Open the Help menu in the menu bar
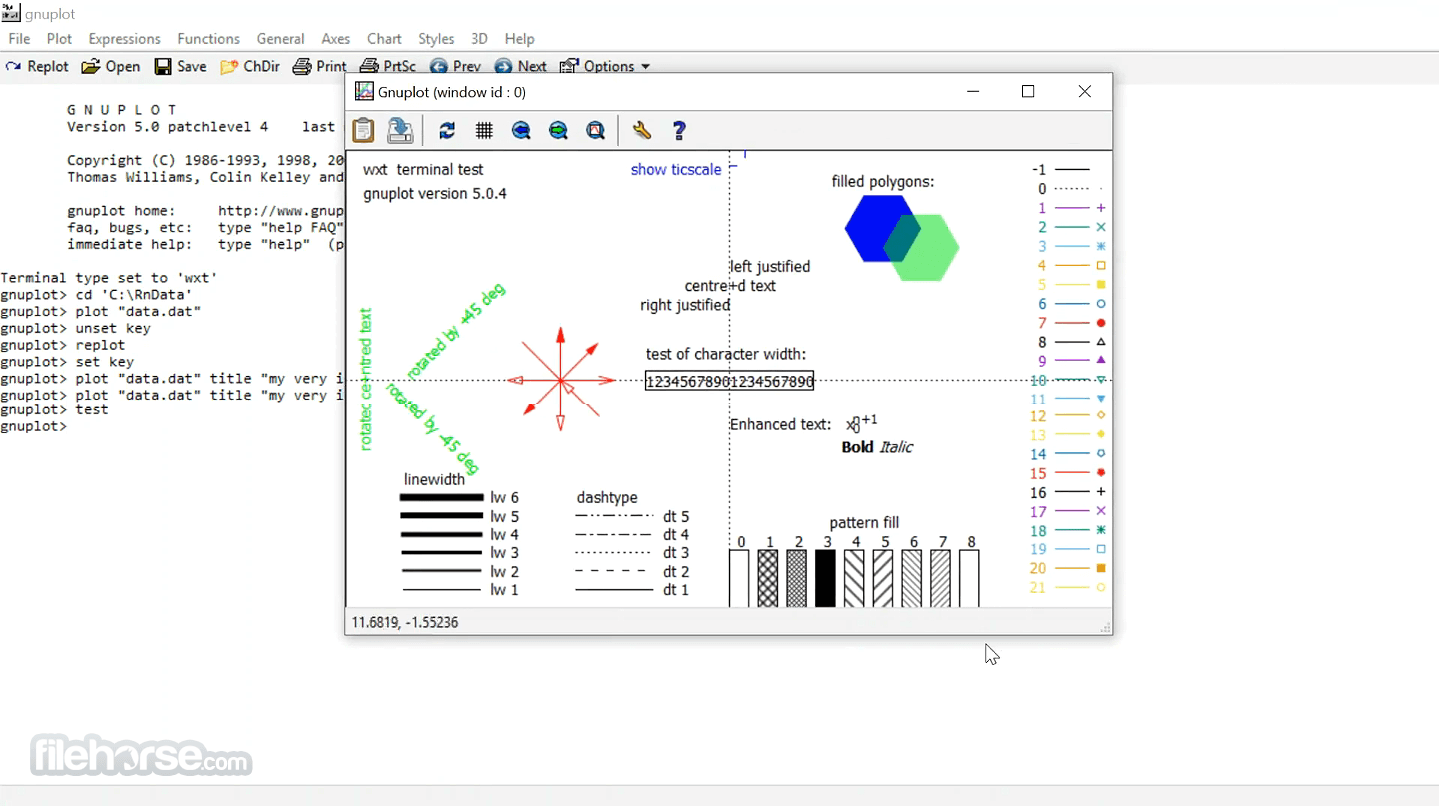This screenshot has height=806, width=1439. [519, 39]
